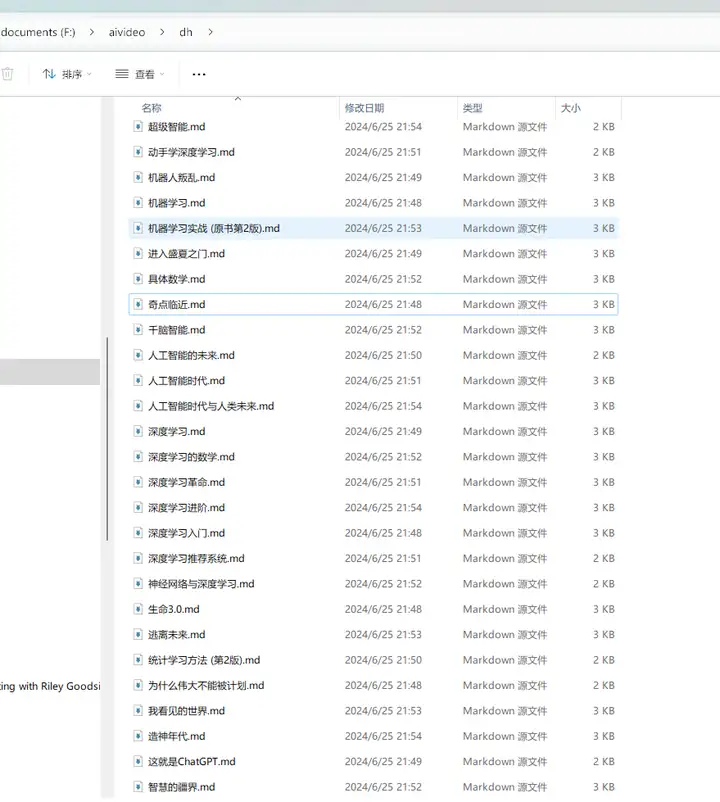The height and width of the screenshot is (802, 720).
Task: Click file icon of 进入盛夏之门.md
Action: pos(138,254)
